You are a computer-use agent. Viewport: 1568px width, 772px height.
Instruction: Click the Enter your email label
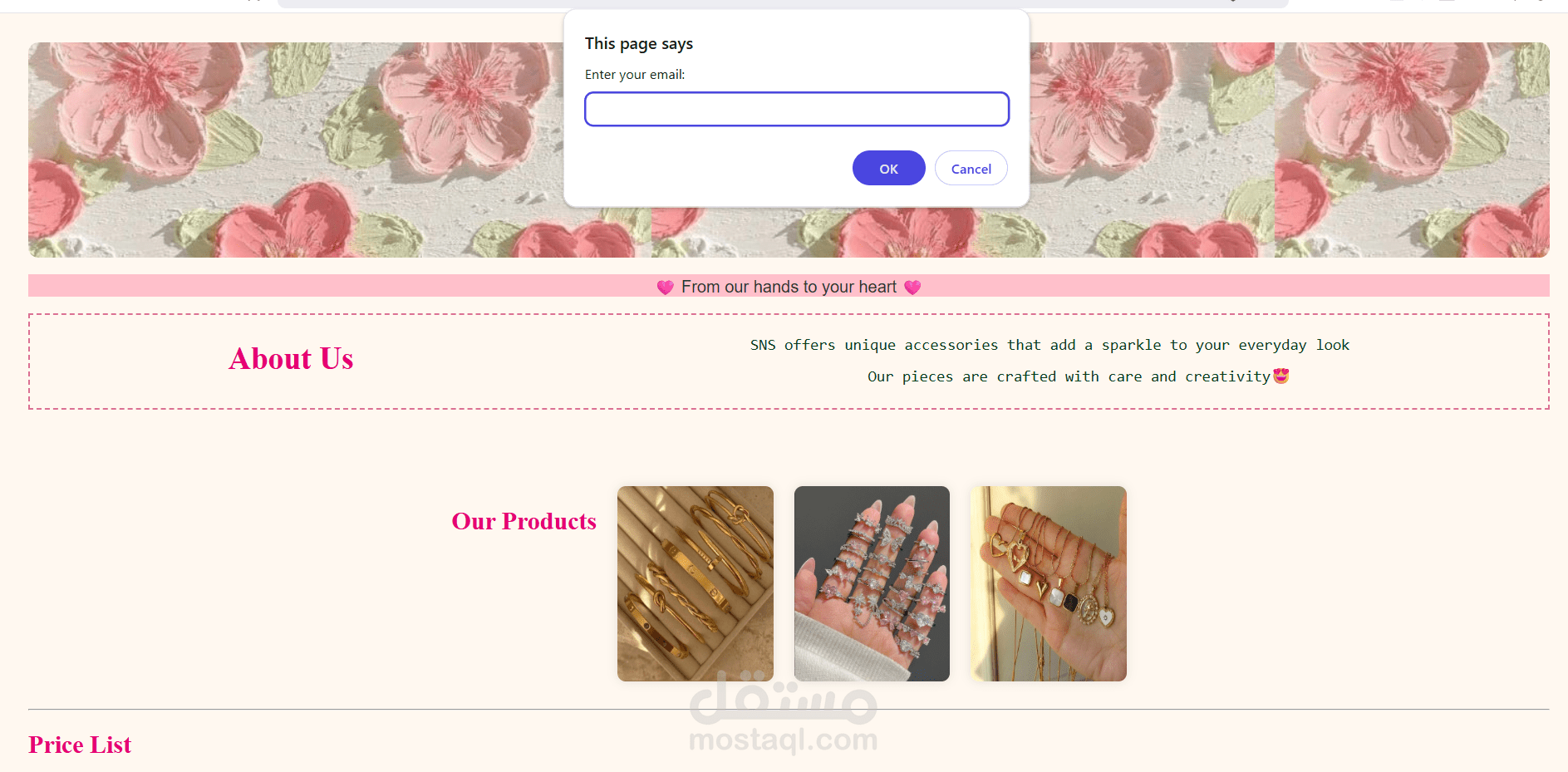(x=635, y=75)
